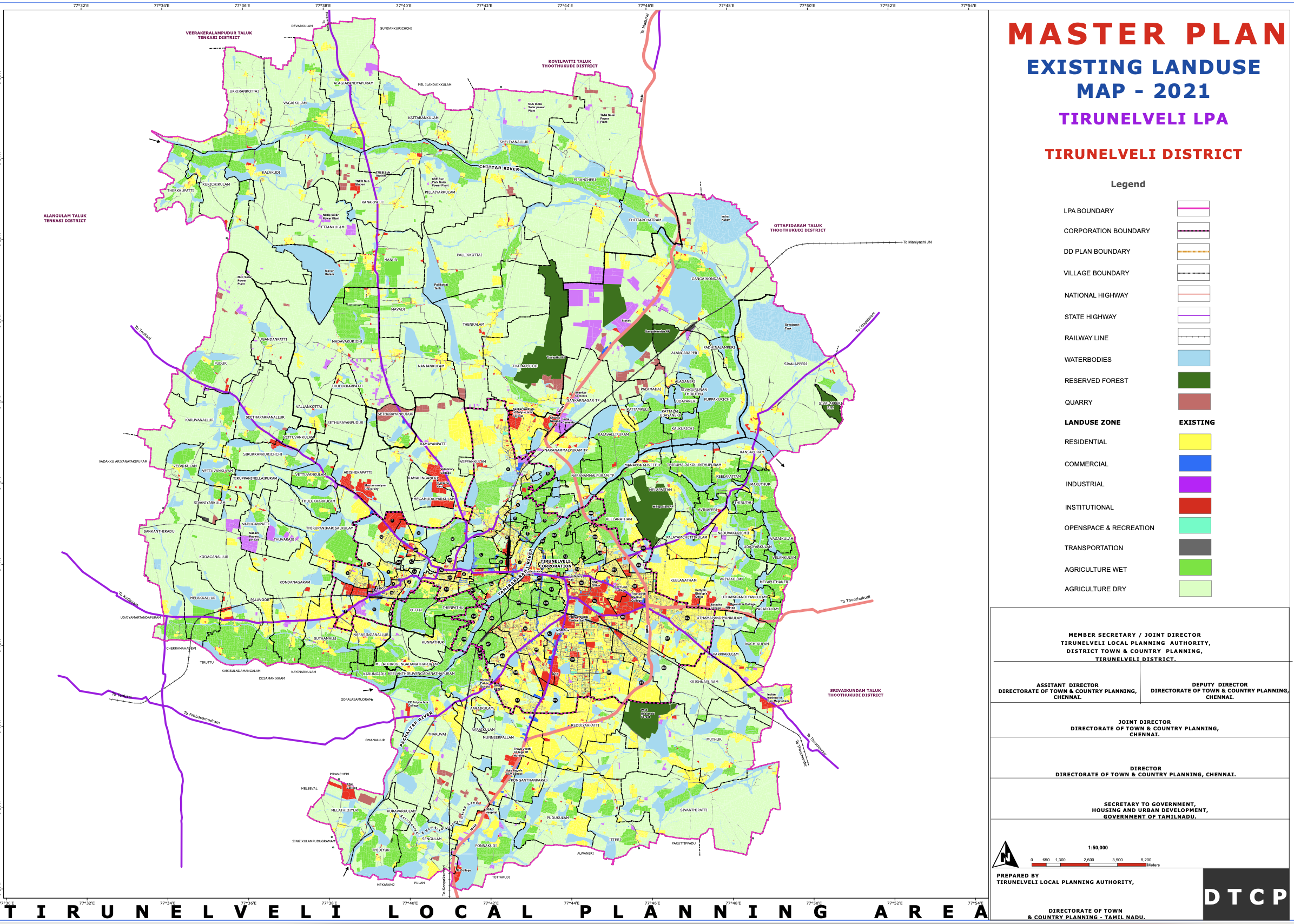
Task: Click the UKKIRANKOTTAI village label
Action: pos(244,91)
